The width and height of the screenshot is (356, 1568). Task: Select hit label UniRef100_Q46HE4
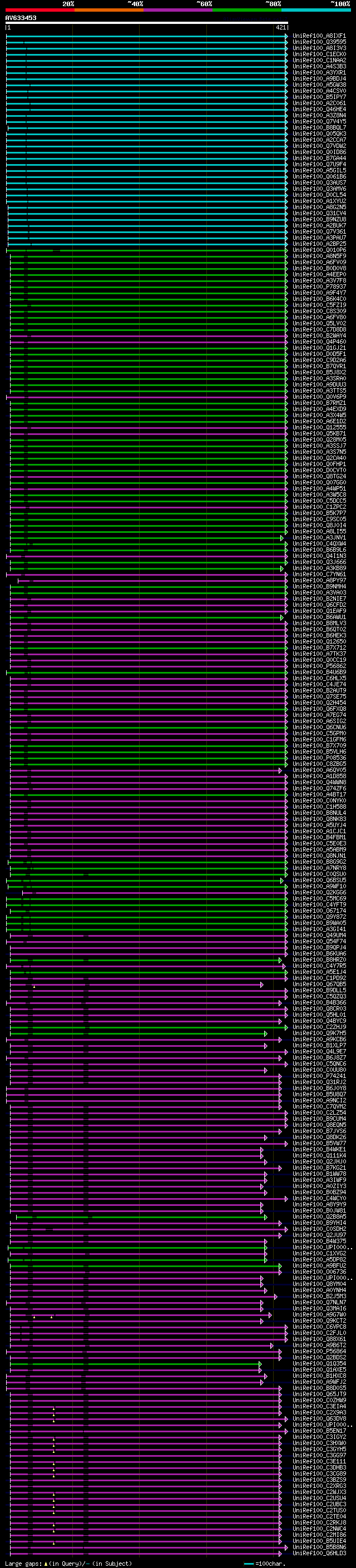click(x=319, y=109)
